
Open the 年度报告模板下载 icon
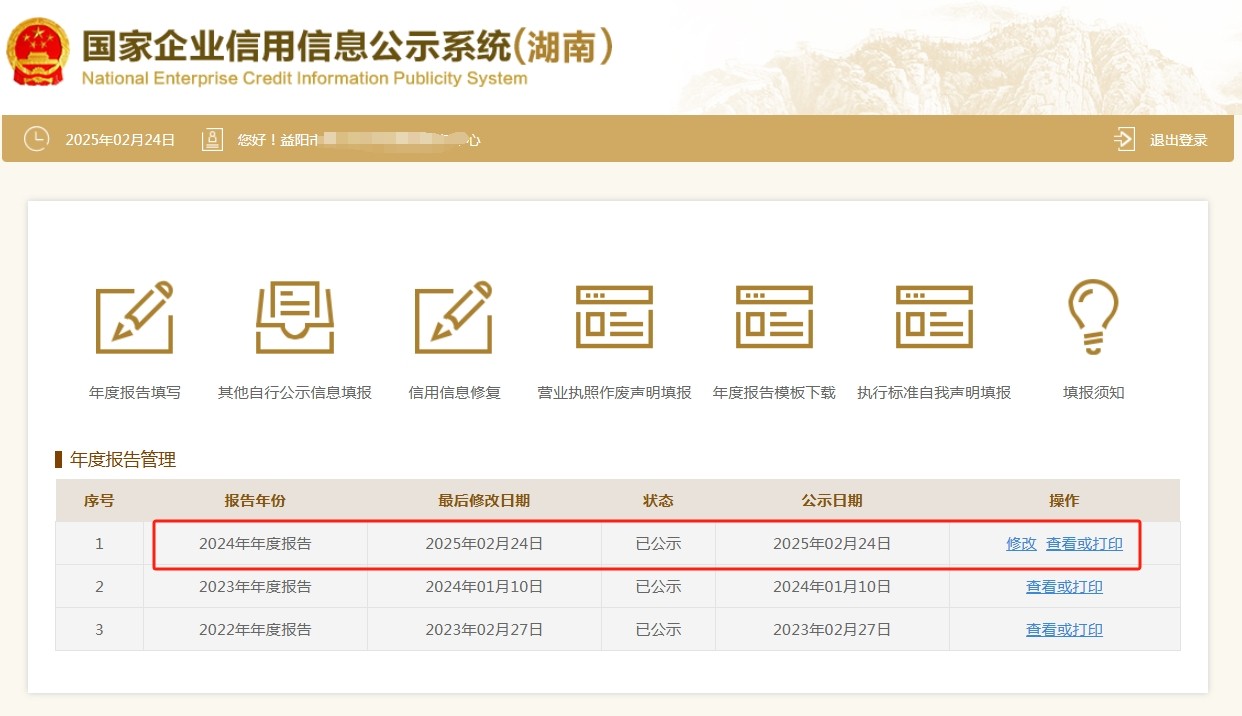774,317
